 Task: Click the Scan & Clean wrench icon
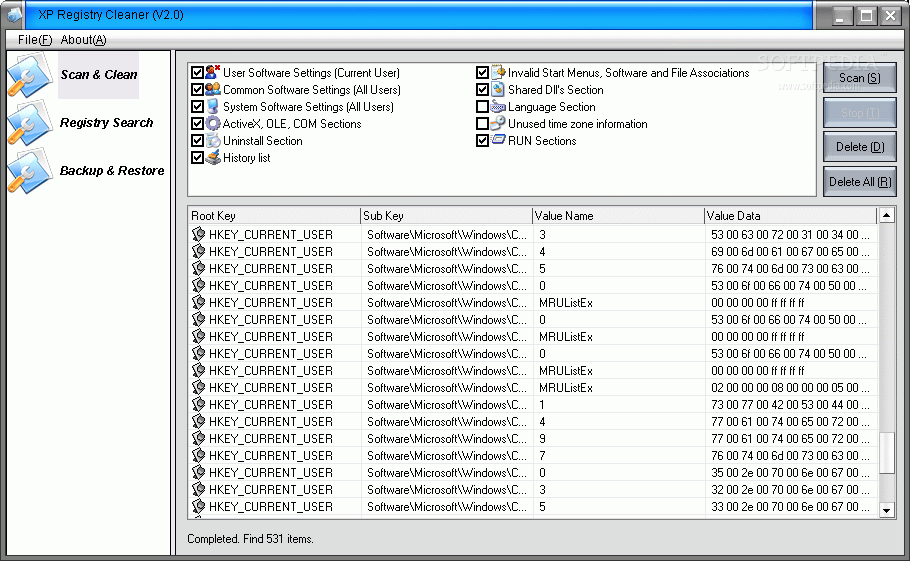29,75
